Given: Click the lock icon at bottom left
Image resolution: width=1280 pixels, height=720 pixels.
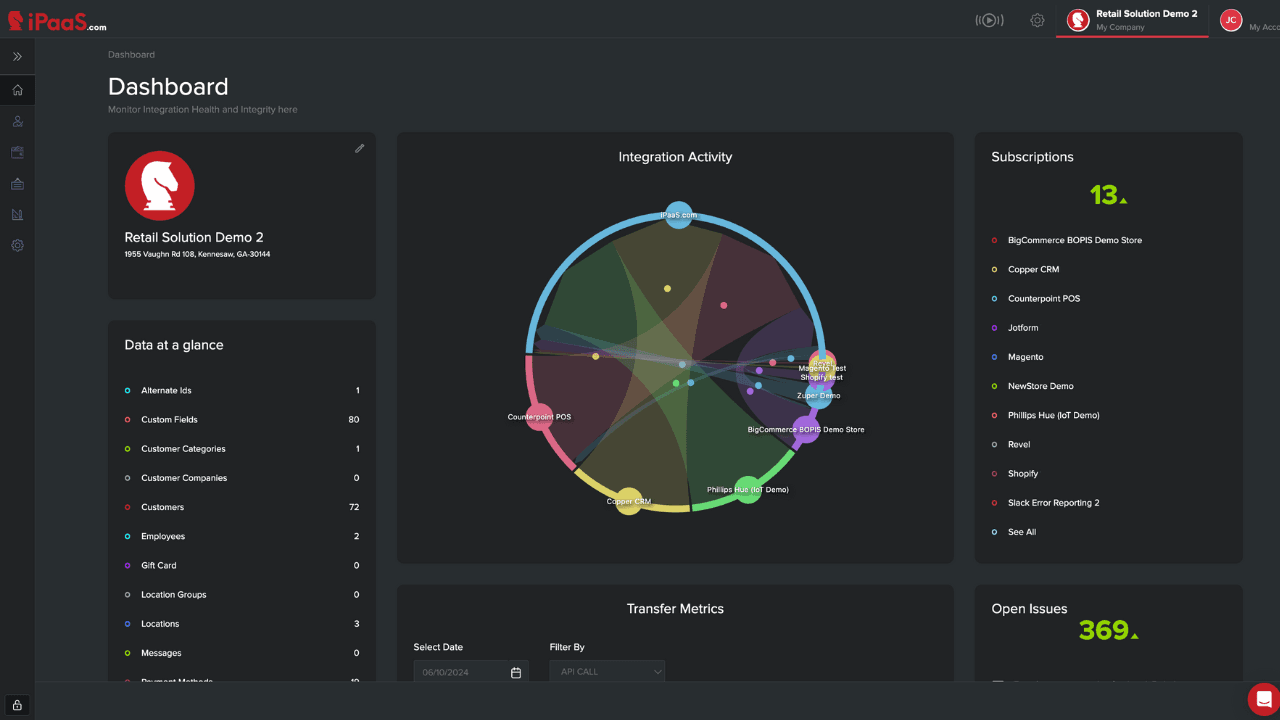Looking at the screenshot, I should 17,704.
